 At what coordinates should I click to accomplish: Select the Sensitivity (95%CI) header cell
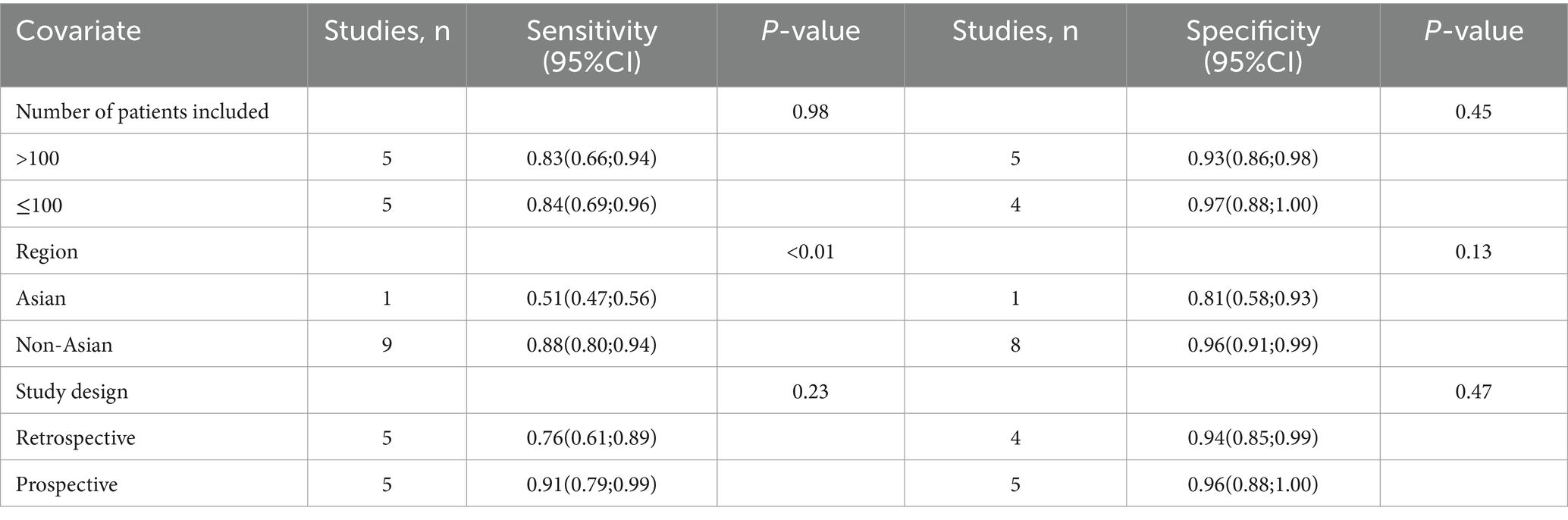[x=591, y=45]
